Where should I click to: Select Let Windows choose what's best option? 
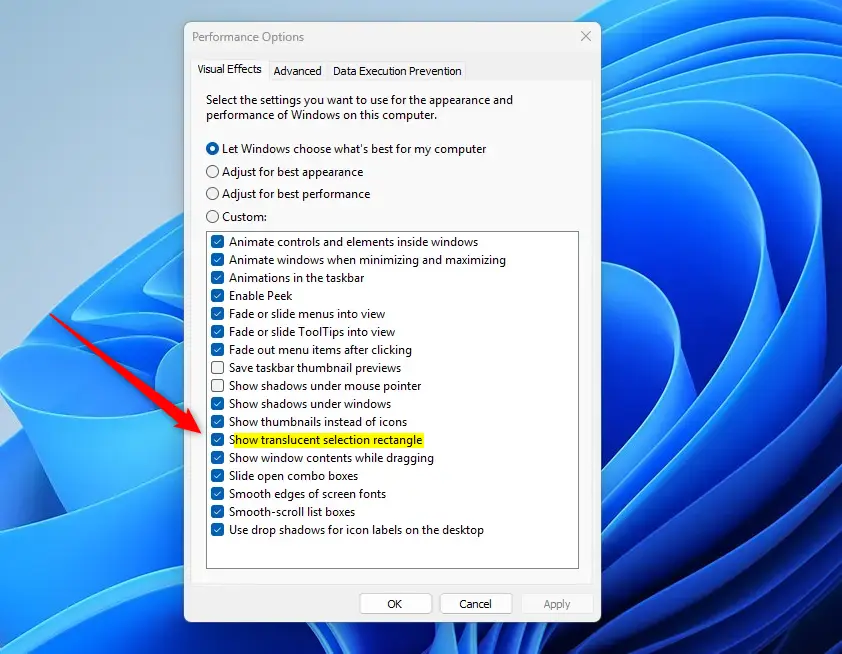[213, 149]
